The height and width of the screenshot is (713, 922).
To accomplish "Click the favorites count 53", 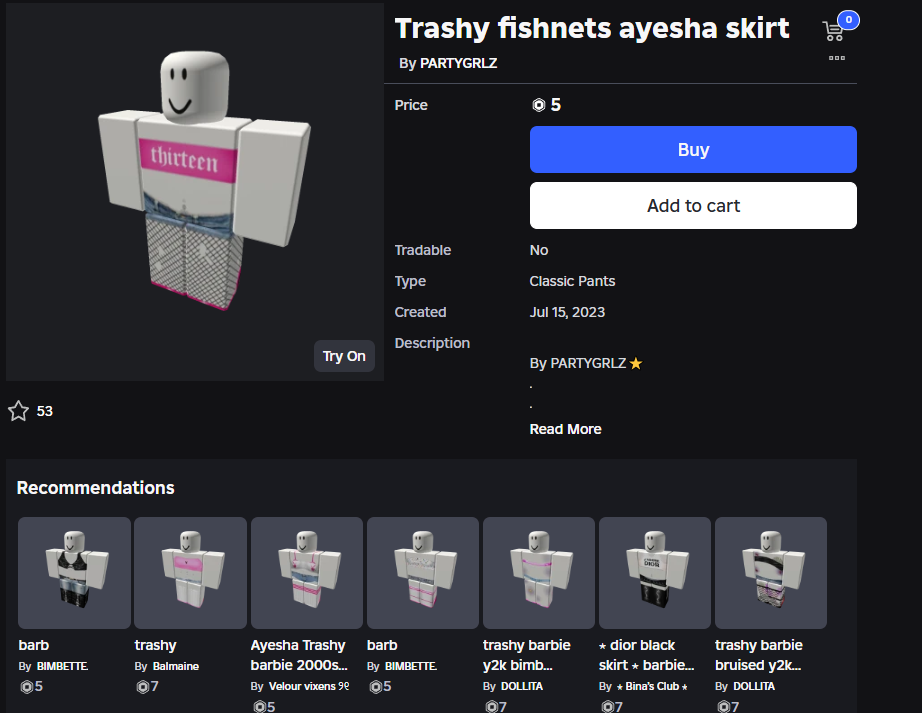I will coord(45,411).
